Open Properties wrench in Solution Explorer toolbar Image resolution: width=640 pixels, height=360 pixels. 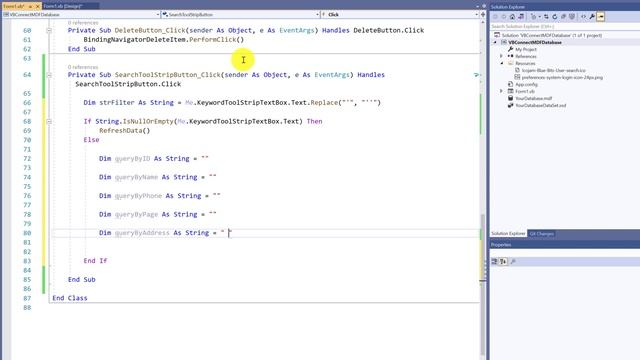pyautogui.click(x=592, y=17)
